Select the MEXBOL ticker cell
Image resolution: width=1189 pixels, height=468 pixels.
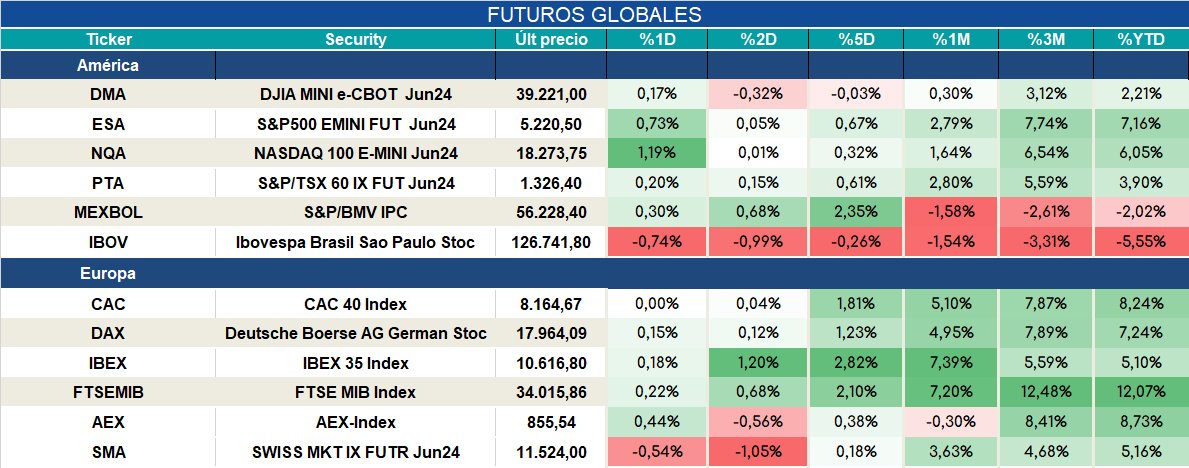[x=108, y=213]
